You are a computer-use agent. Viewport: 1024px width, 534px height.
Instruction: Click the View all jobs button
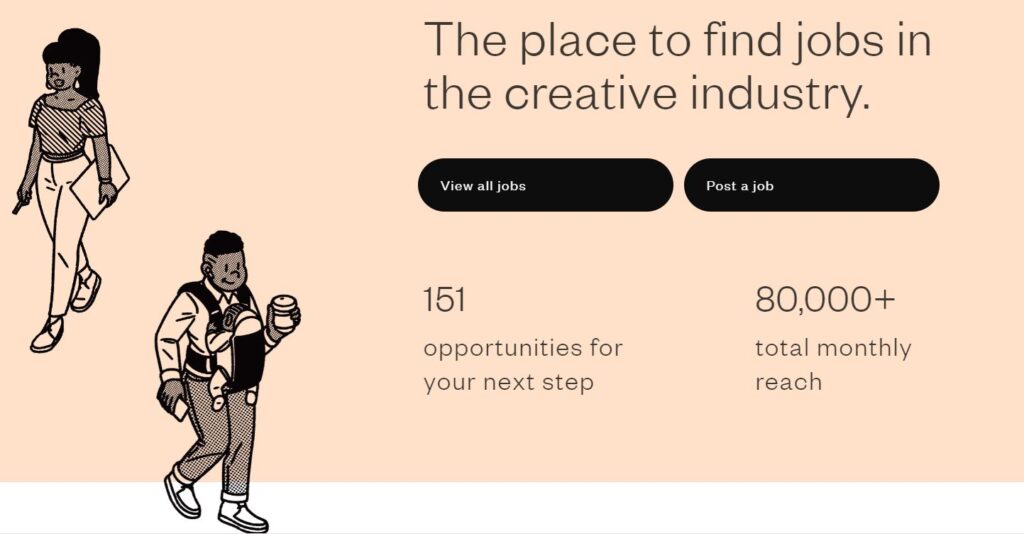click(545, 185)
